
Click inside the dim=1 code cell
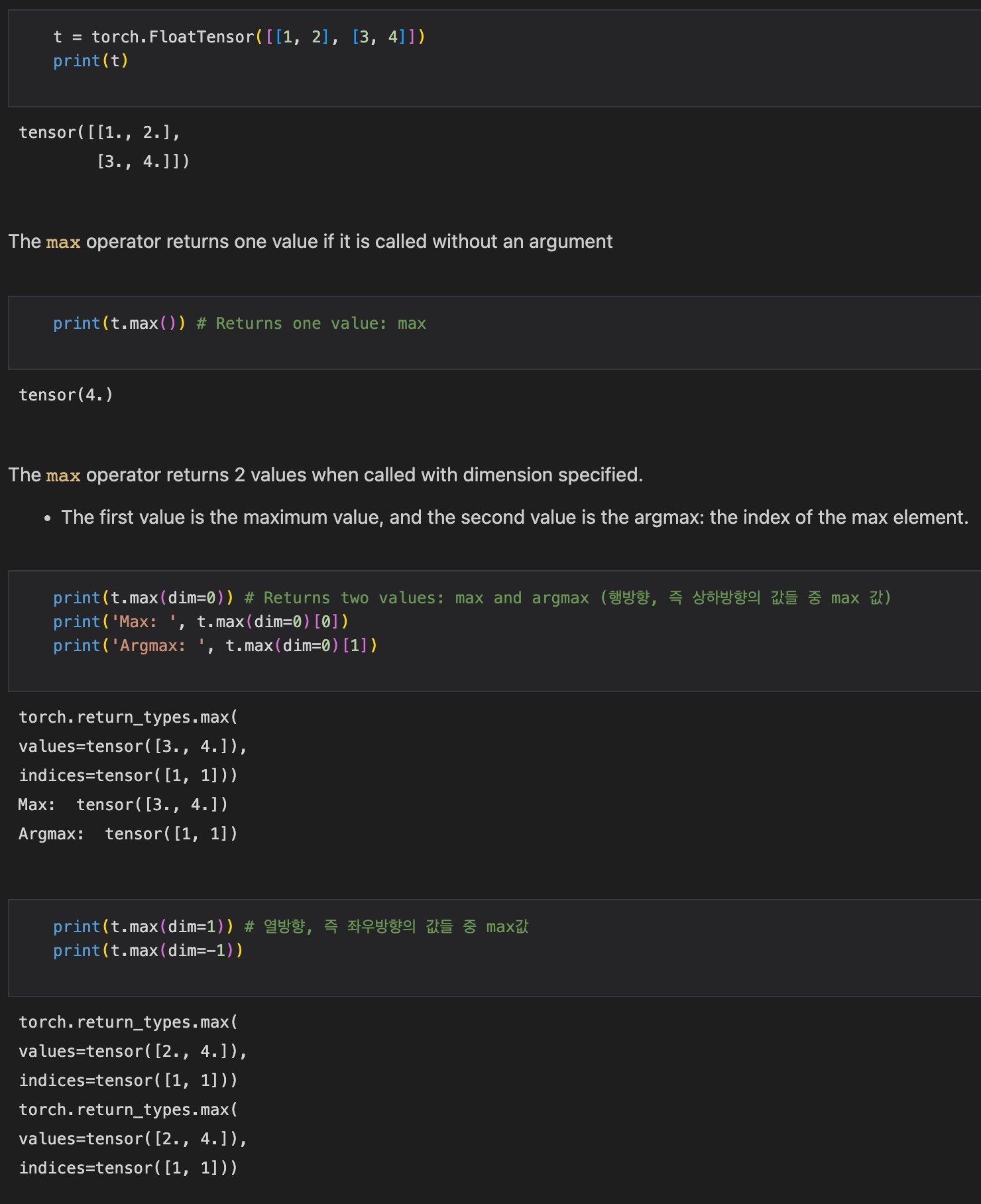[x=494, y=948]
